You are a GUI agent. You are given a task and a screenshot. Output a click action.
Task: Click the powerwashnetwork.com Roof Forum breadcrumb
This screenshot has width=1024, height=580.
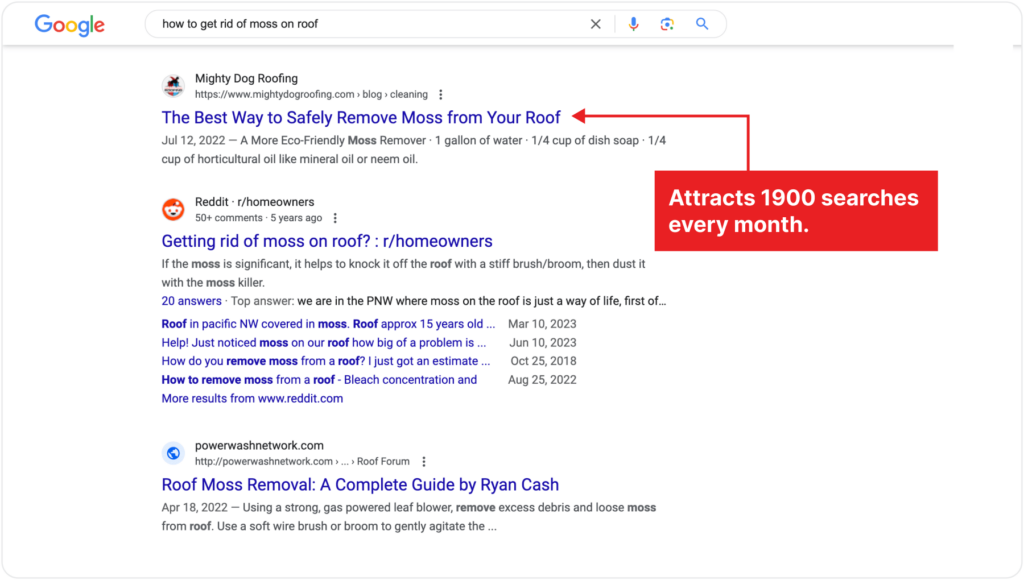302,462
